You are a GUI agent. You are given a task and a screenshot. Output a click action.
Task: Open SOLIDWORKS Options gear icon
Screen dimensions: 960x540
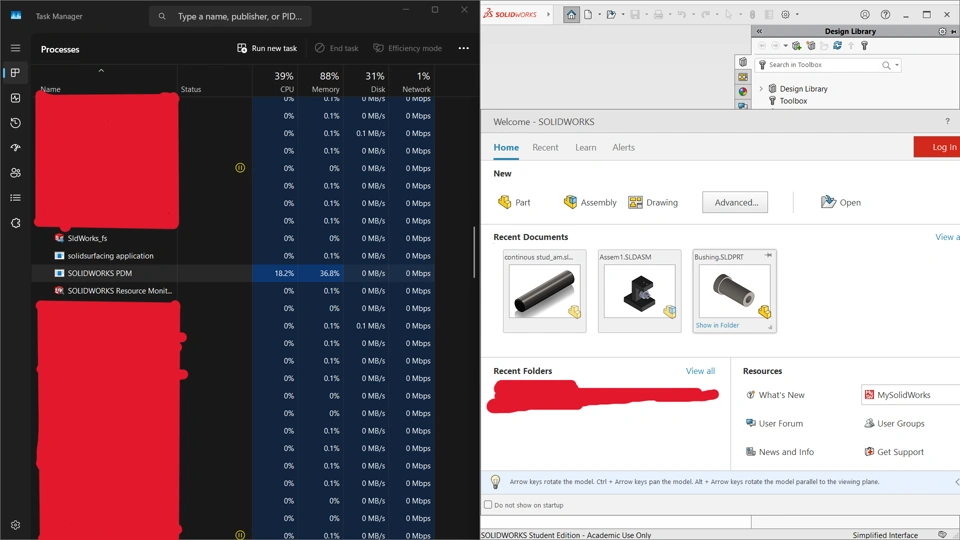click(786, 15)
